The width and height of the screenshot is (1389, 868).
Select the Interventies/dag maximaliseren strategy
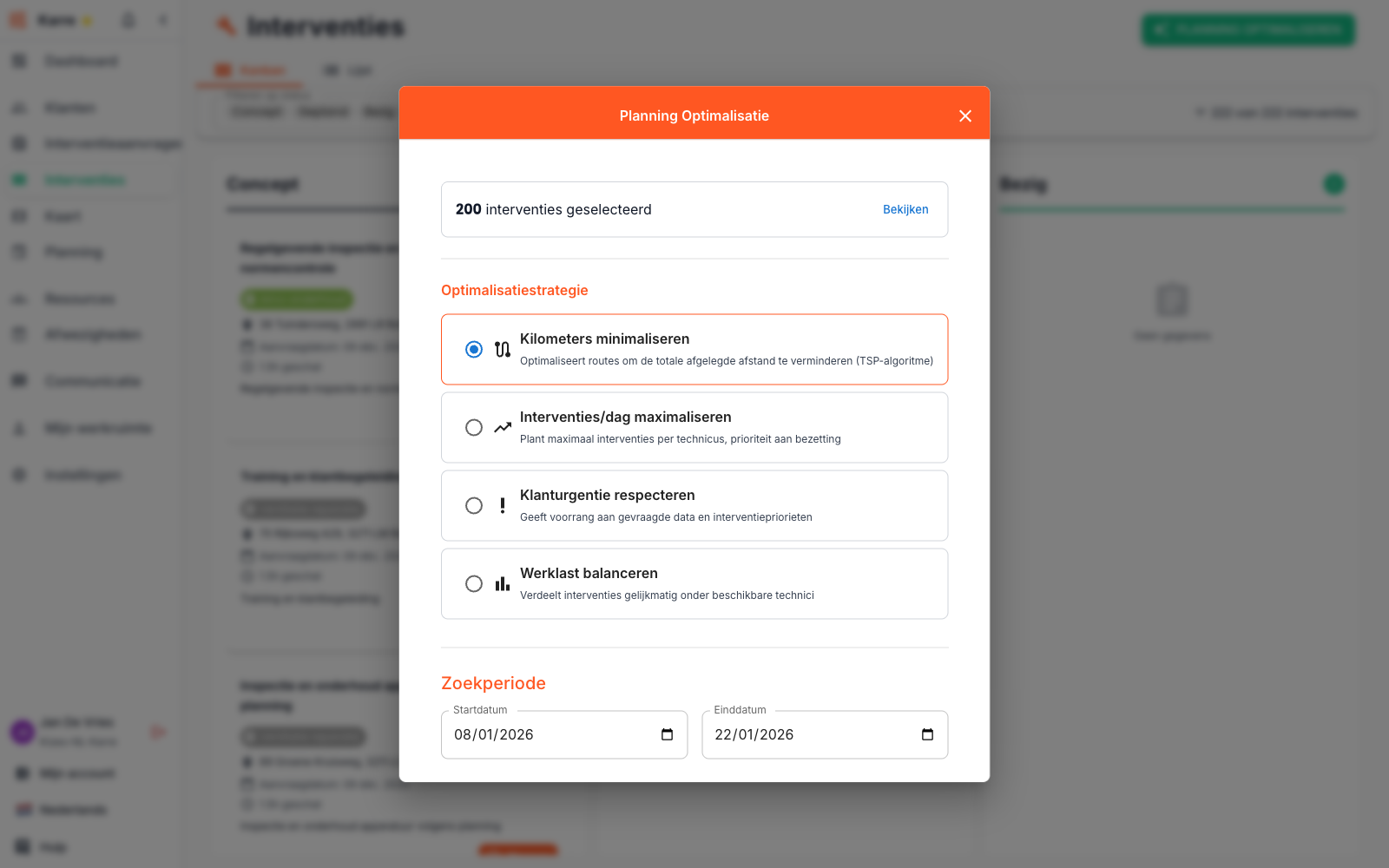[474, 427]
